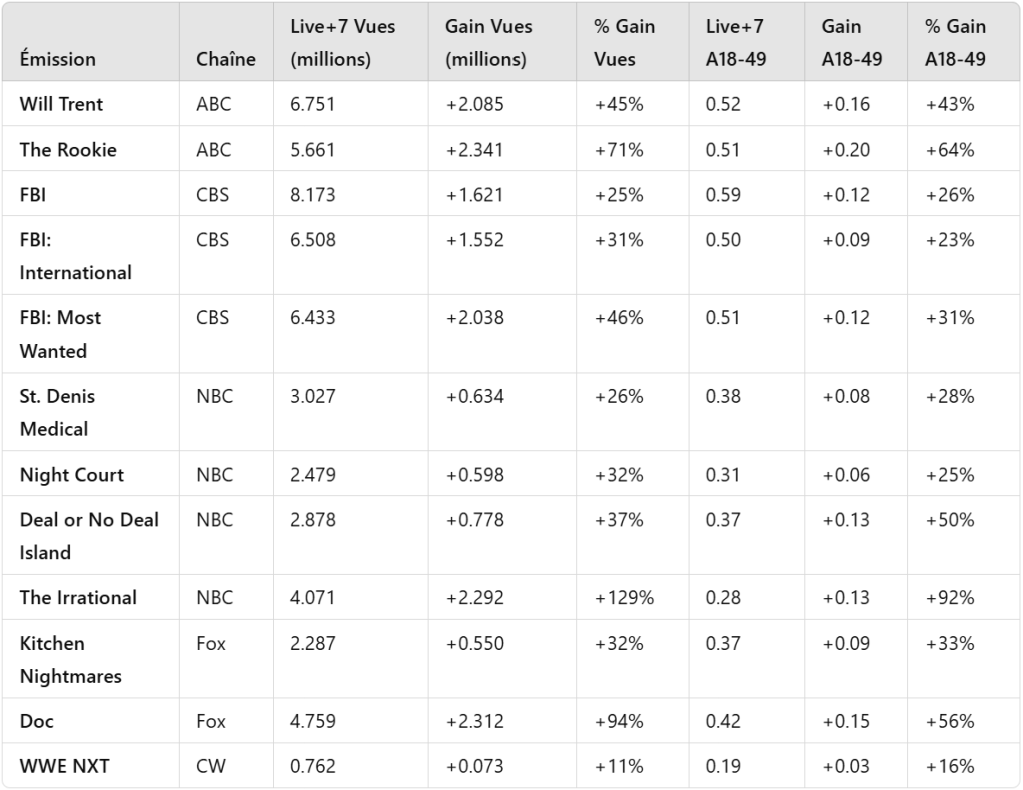Viewport: 1023px width, 790px height.
Task: Select the FBI: Most Wanted cell
Action: pyautogui.click(x=60, y=334)
